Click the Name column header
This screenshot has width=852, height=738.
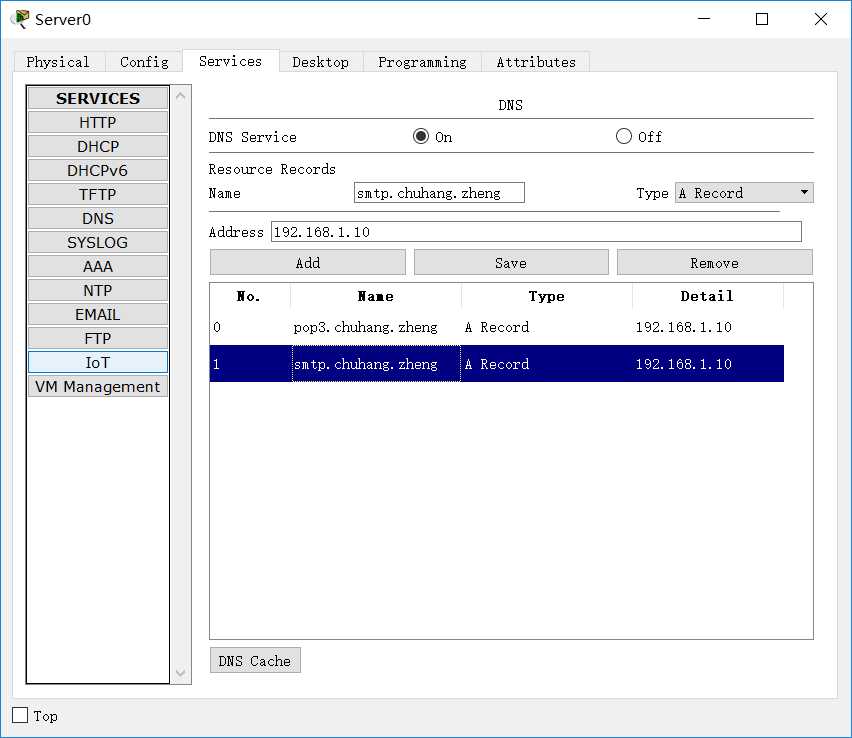point(376,296)
